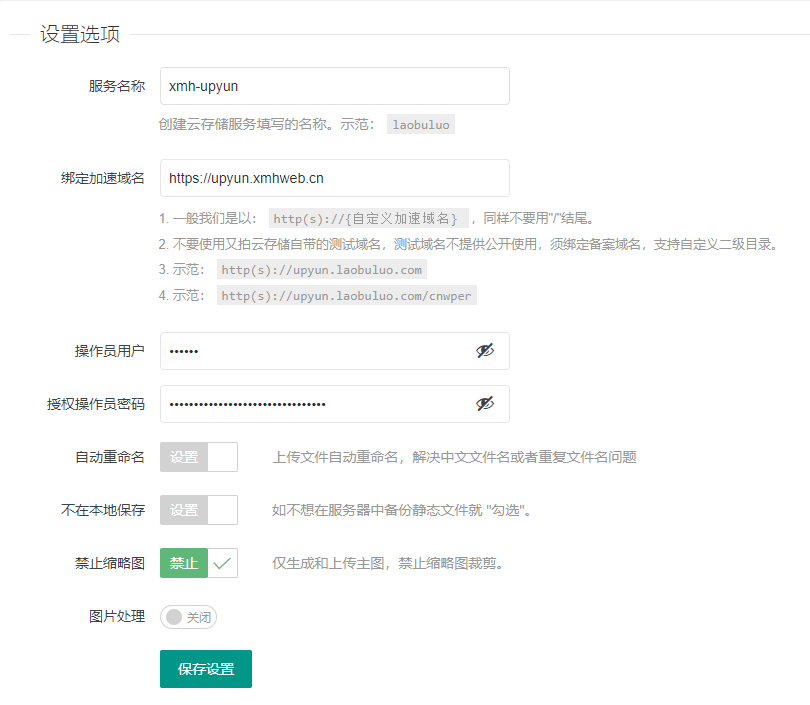Click description 上传文件自动重命名 text

click(x=454, y=457)
